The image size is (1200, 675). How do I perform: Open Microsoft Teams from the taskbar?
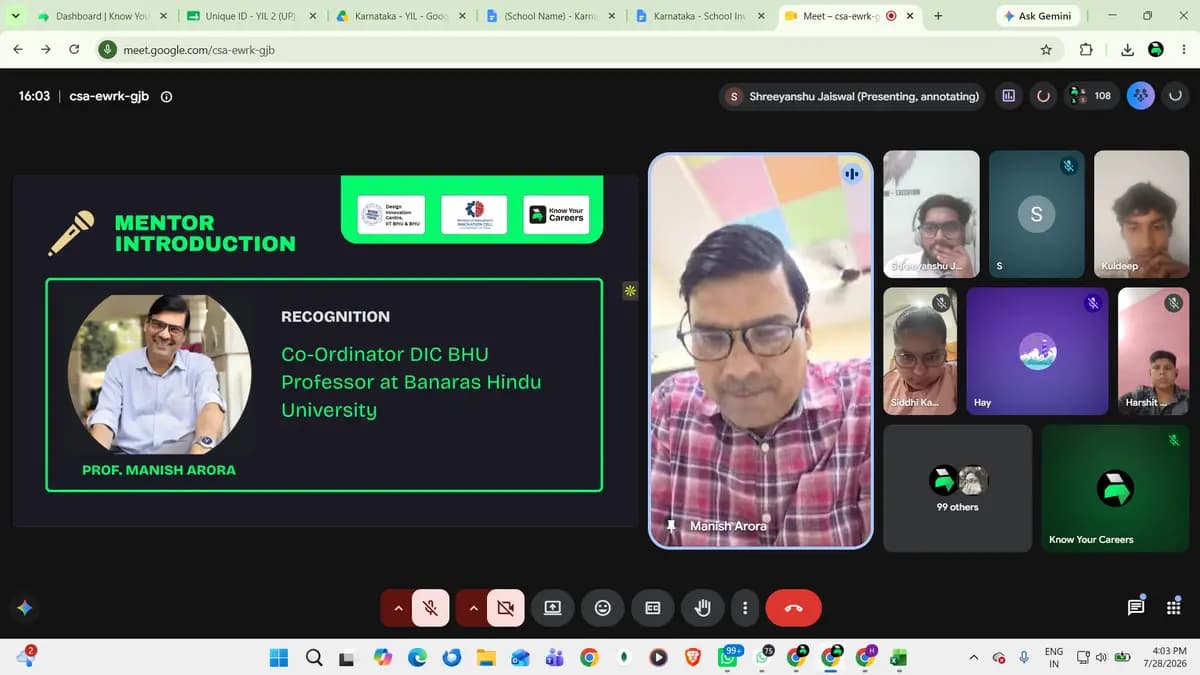point(554,657)
